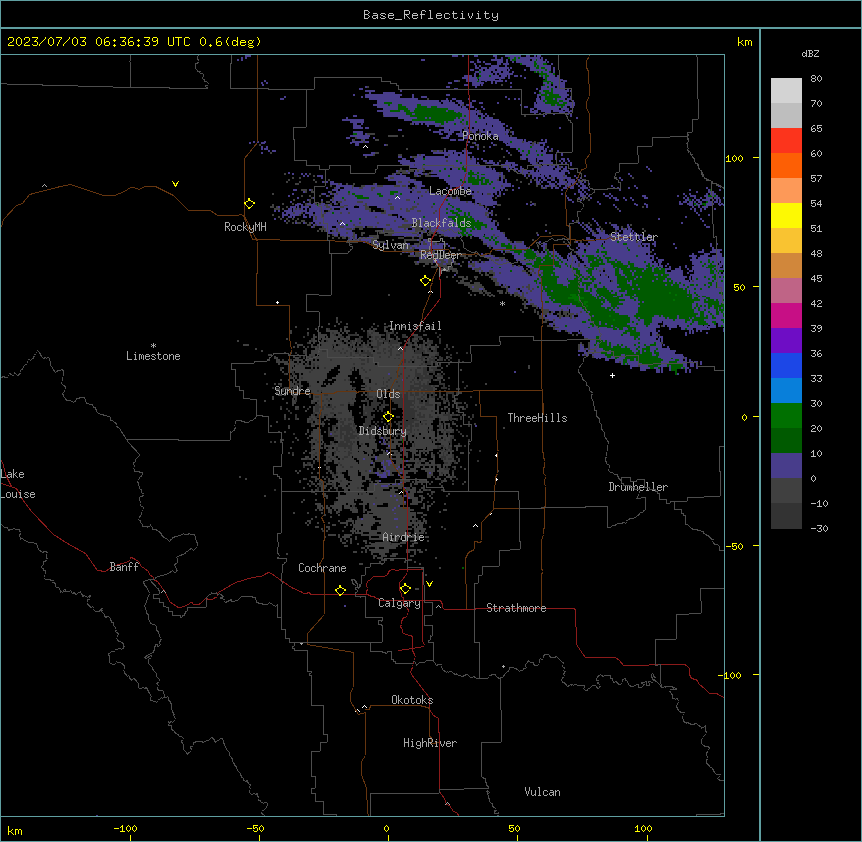The image size is (862, 842).
Task: Click the yellow diamond marker below RedDeer
Action: click(x=426, y=281)
